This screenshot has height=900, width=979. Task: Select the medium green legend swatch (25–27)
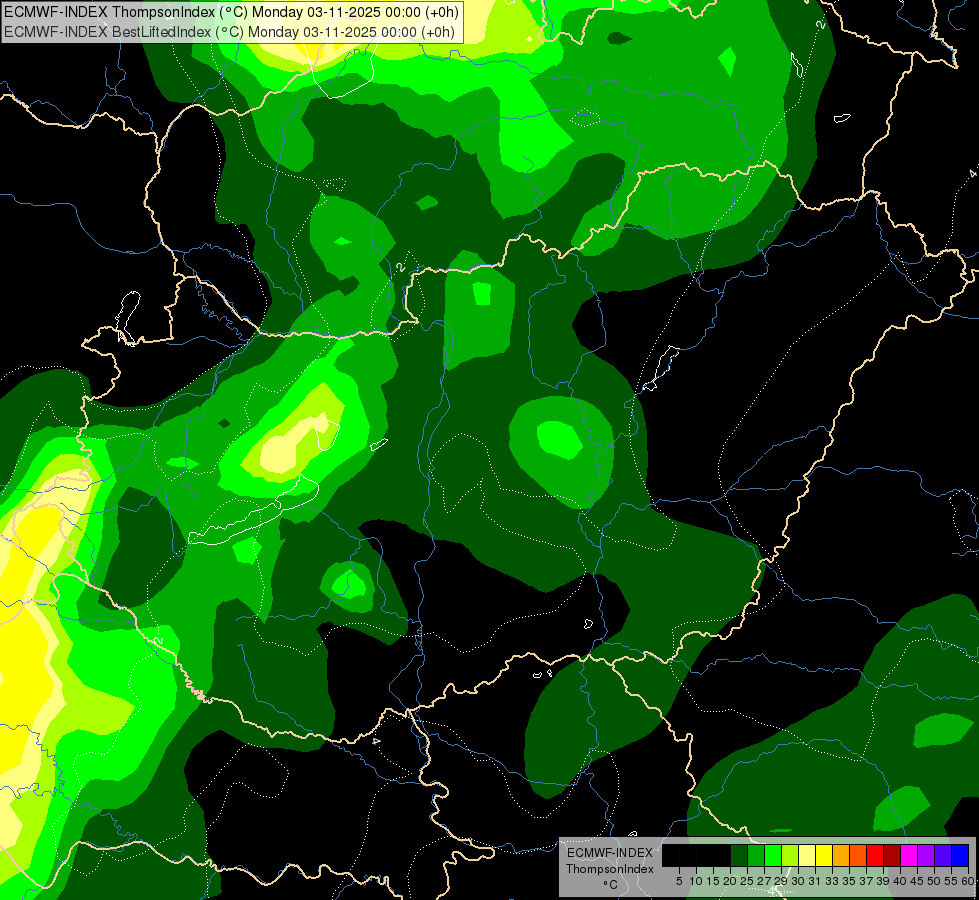tap(756, 855)
